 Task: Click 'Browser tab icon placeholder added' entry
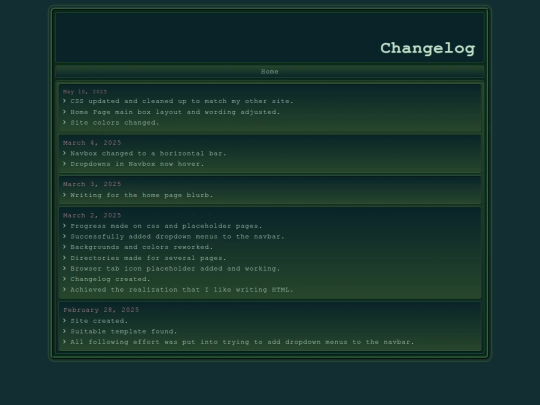pos(175,268)
